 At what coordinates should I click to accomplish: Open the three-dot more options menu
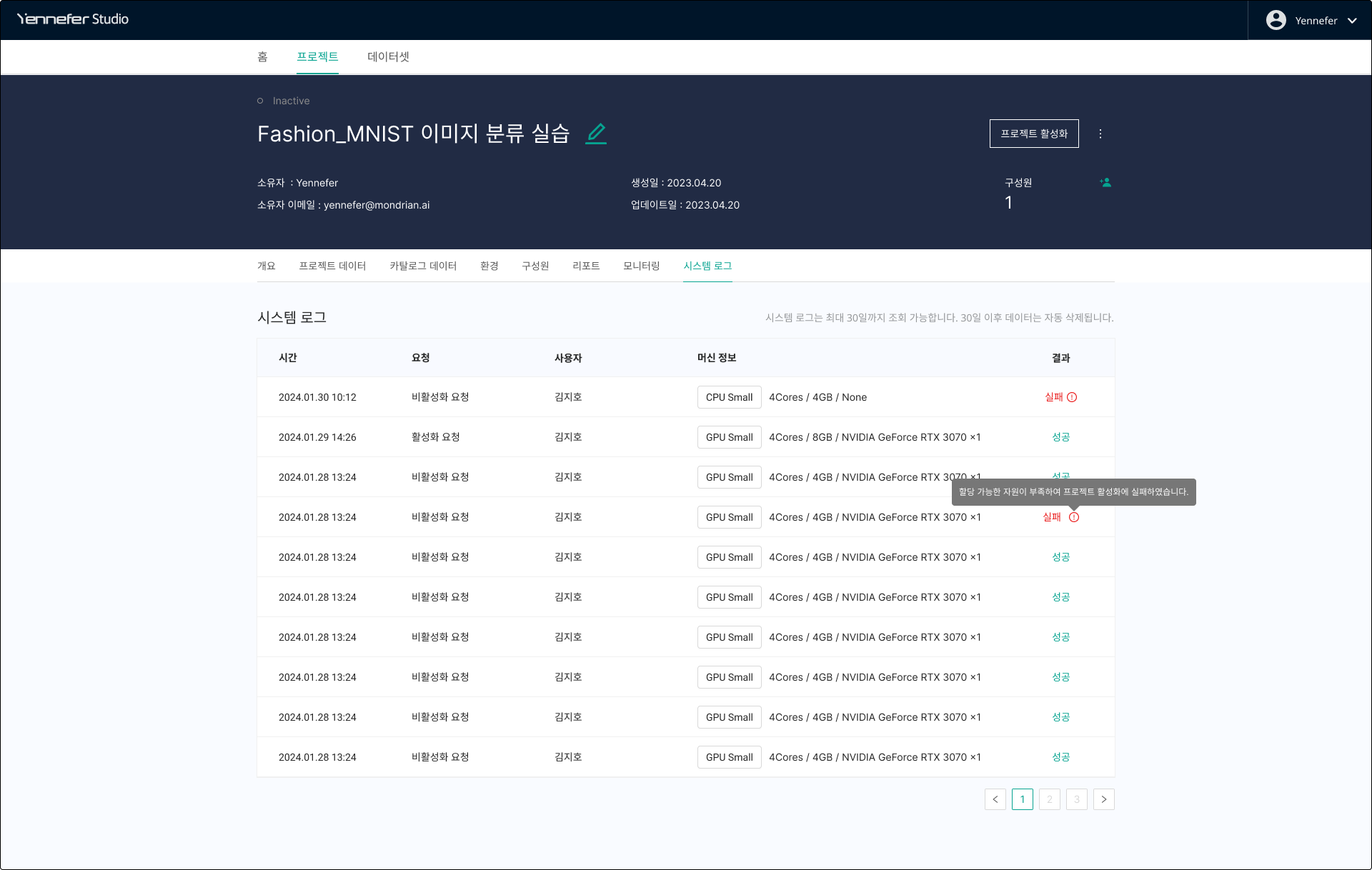coord(1100,134)
